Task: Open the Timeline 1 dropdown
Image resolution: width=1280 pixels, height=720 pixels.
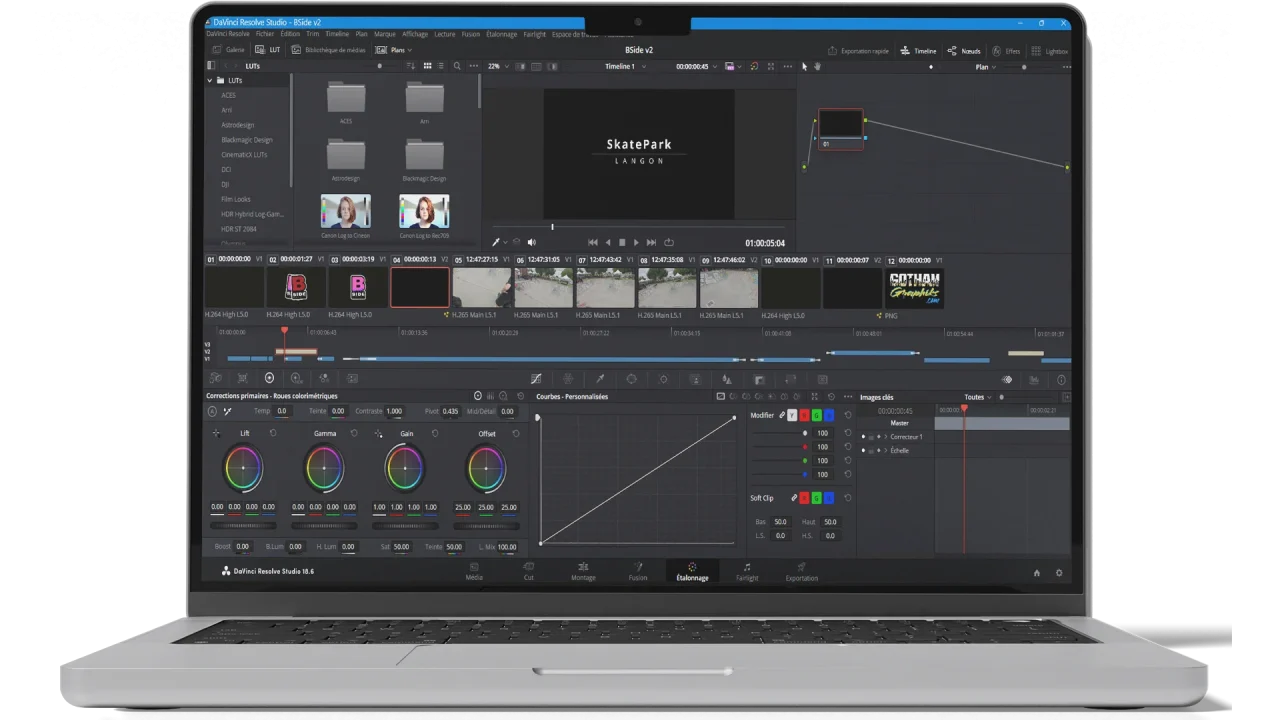Action: (625, 66)
